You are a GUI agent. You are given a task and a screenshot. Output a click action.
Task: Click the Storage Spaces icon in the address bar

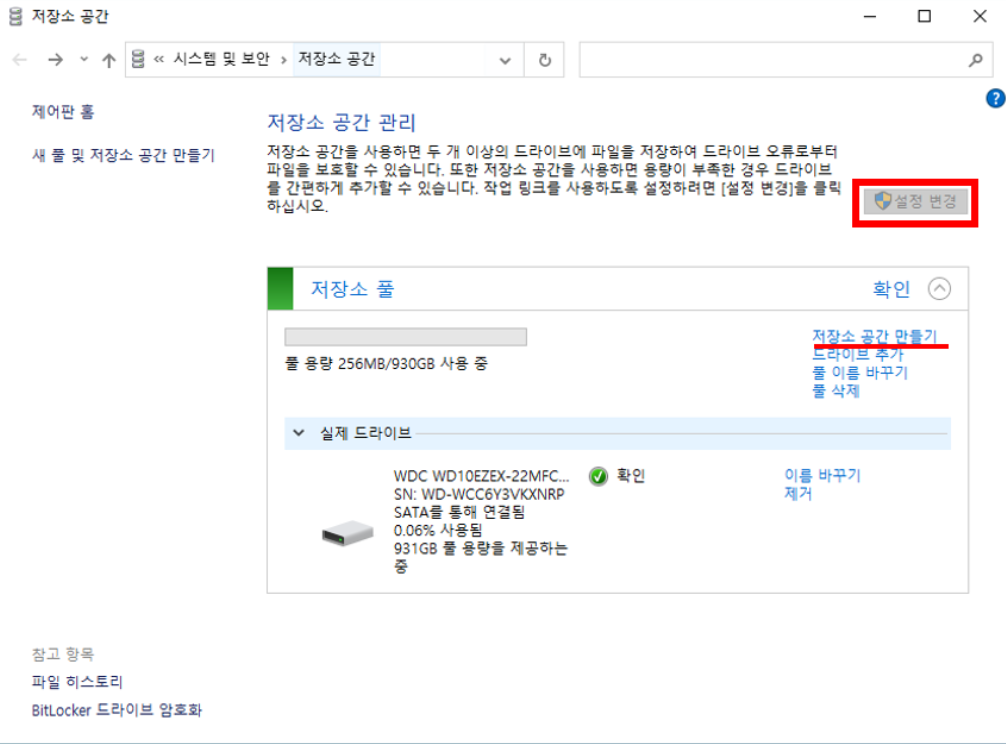click(x=138, y=59)
